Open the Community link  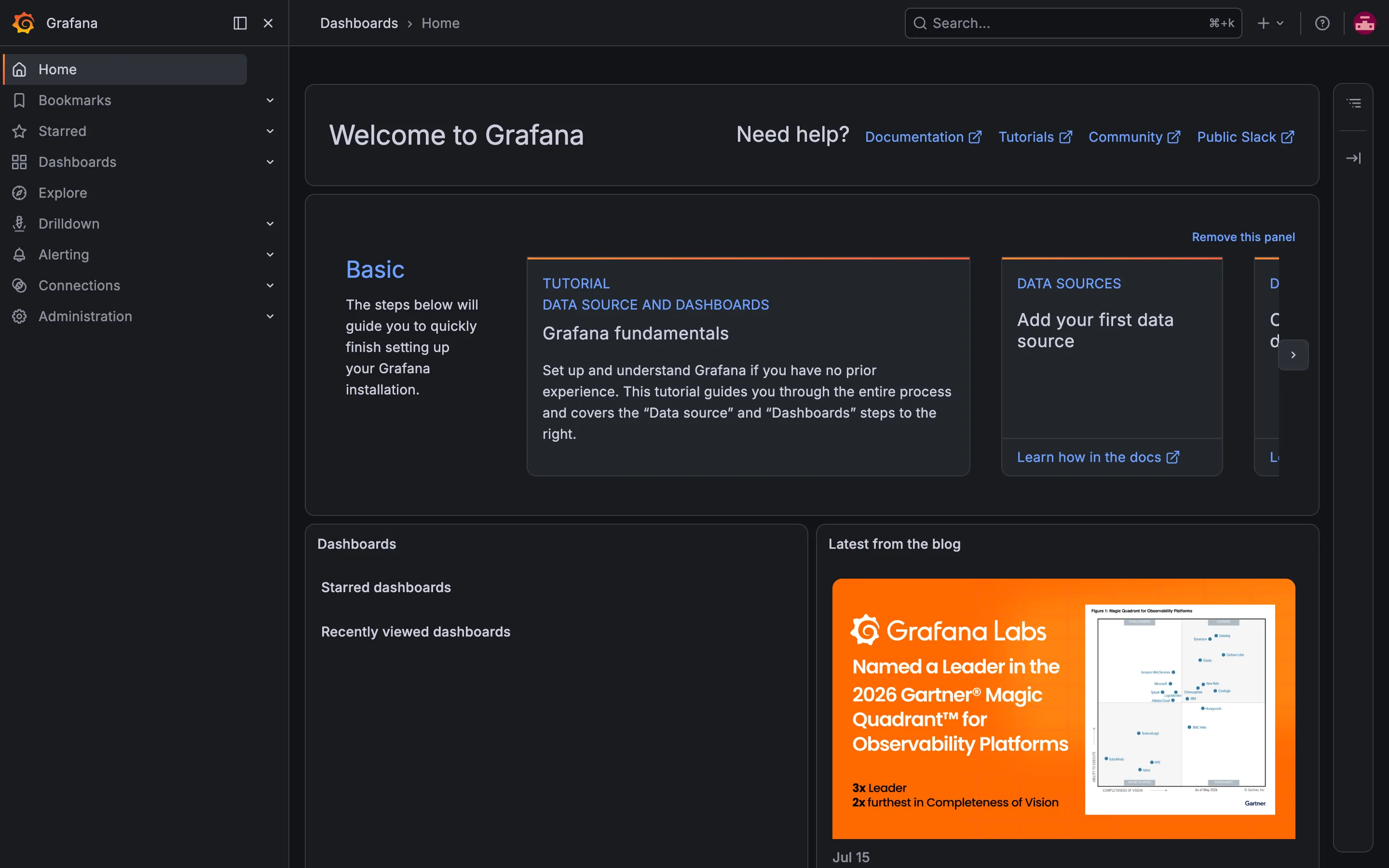pyautogui.click(x=1134, y=137)
